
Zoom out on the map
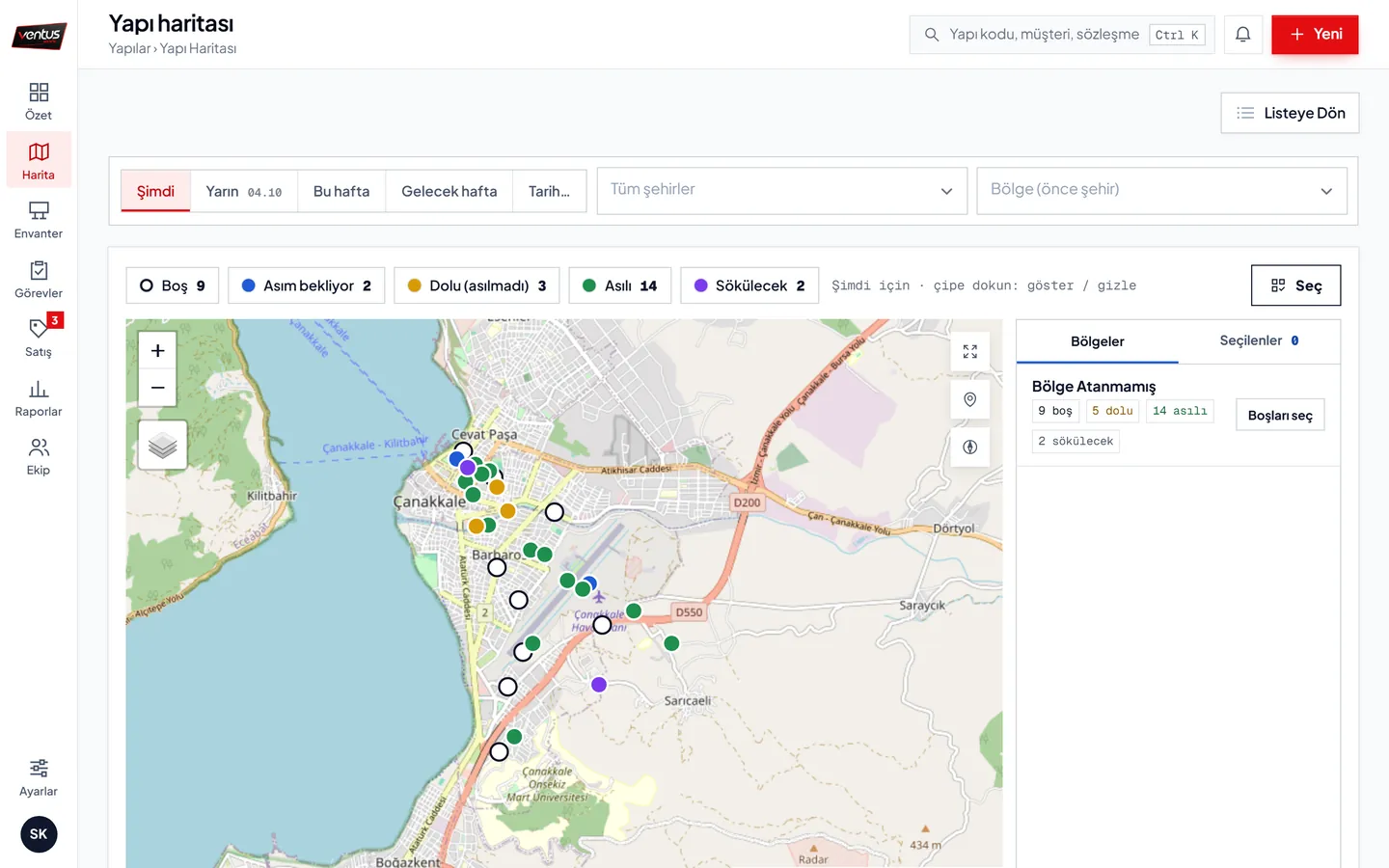click(158, 388)
